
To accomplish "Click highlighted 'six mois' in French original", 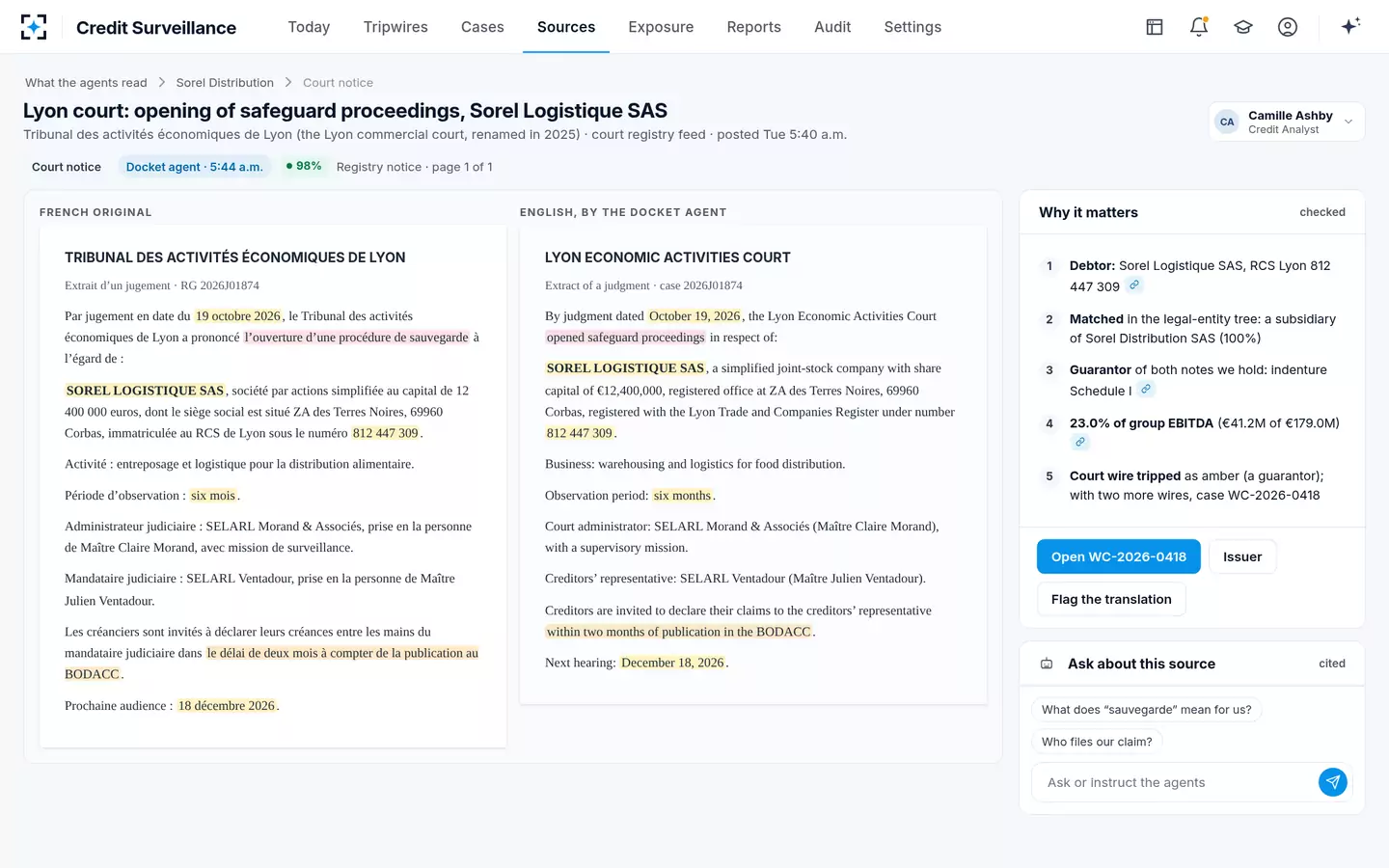I will pyautogui.click(x=213, y=495).
